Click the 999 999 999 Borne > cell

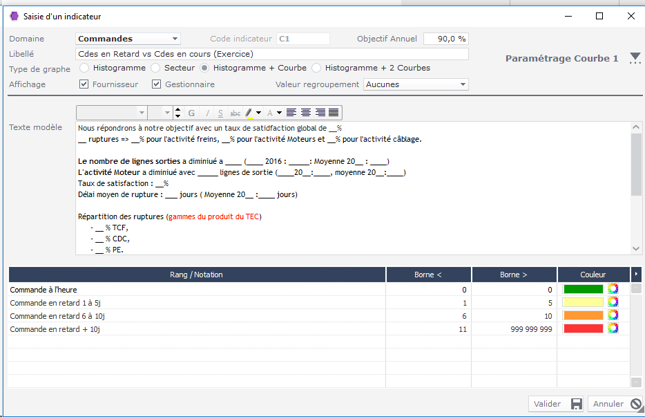click(514, 329)
